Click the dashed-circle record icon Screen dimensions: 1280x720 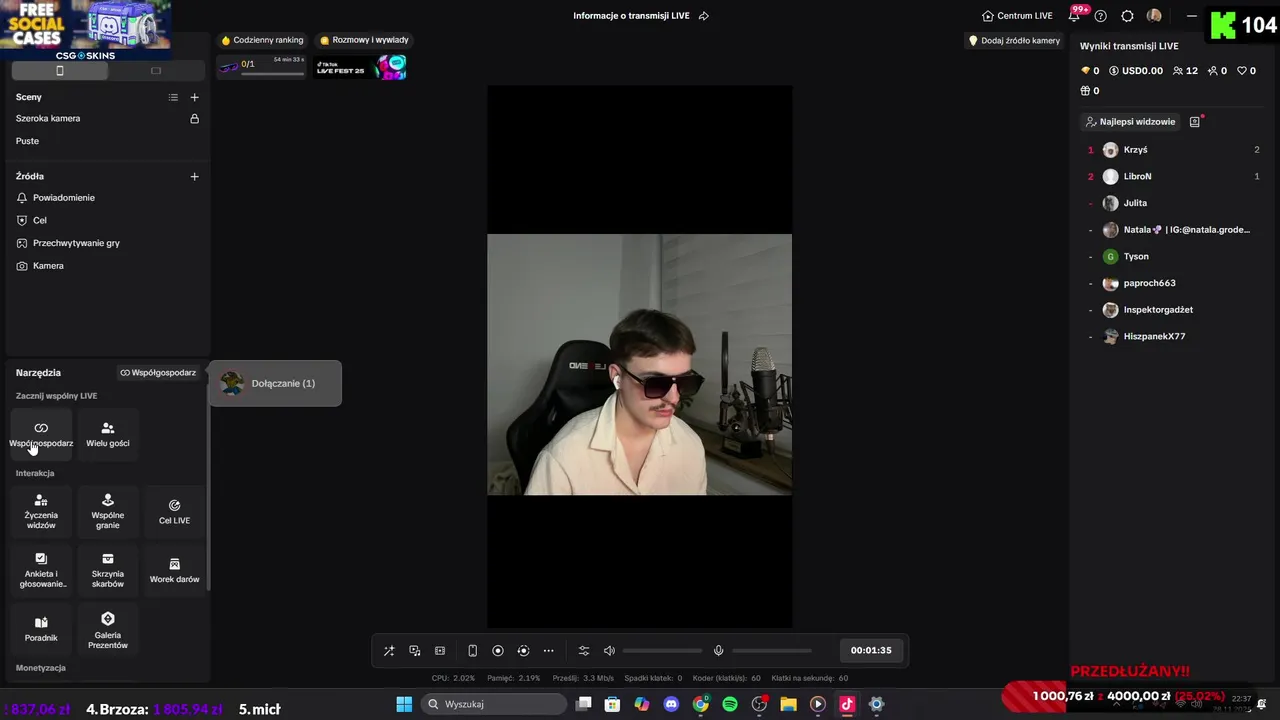[x=523, y=651]
